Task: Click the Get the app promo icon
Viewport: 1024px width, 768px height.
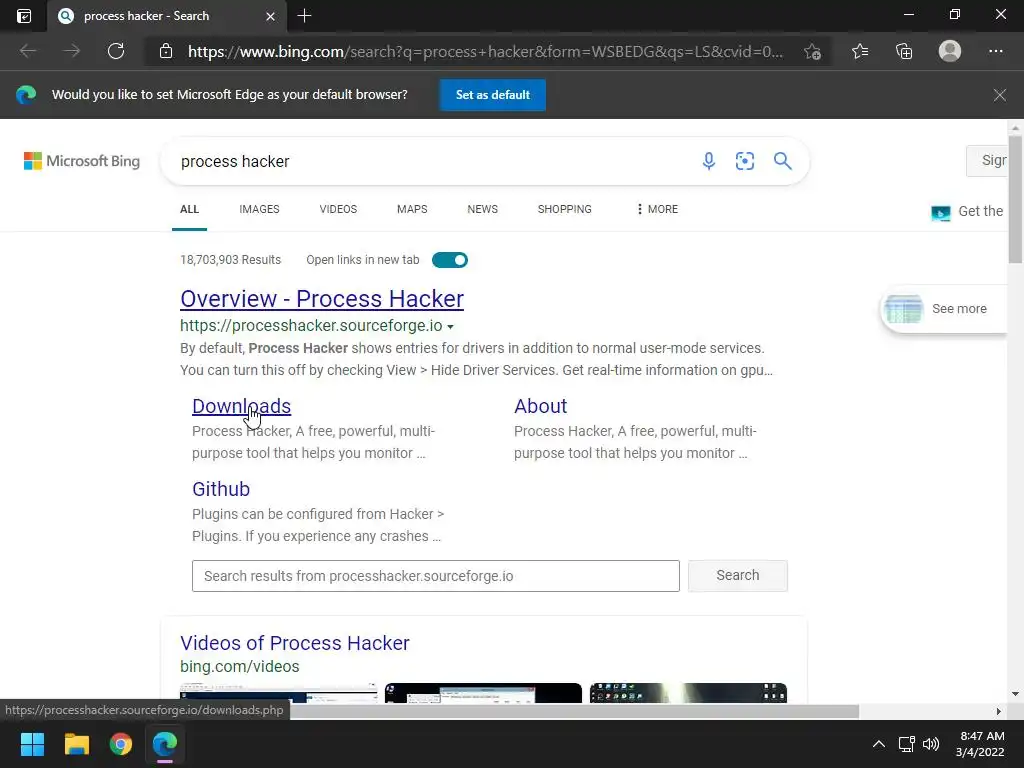Action: tap(940, 213)
